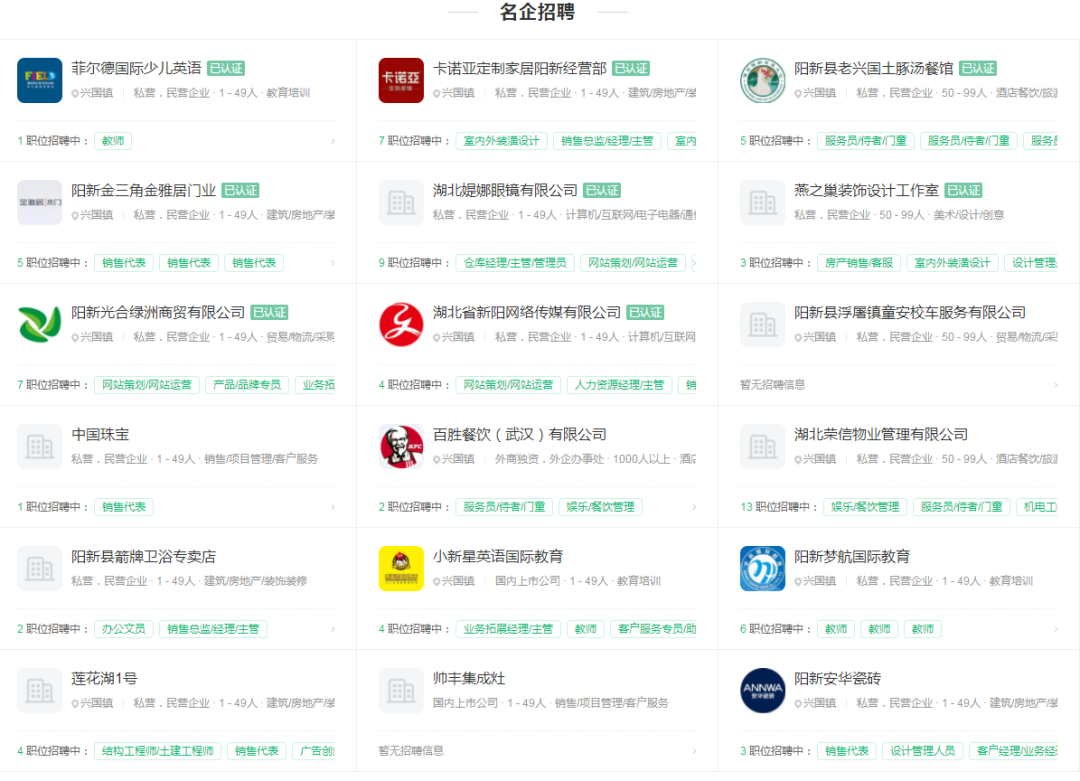Open the 教师 job tag under 菲尔德国际少儿英语
Image resolution: width=1080 pixels, height=781 pixels.
[x=113, y=141]
